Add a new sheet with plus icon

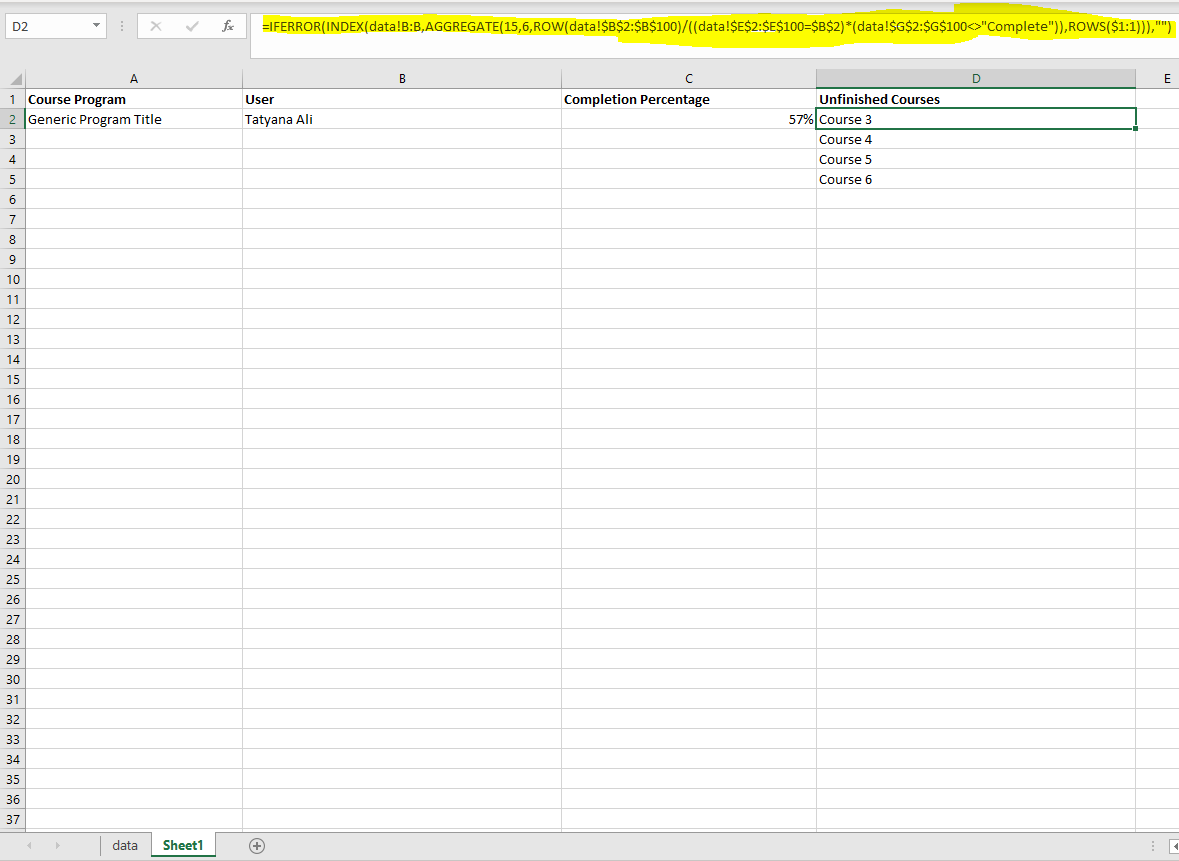tap(256, 846)
